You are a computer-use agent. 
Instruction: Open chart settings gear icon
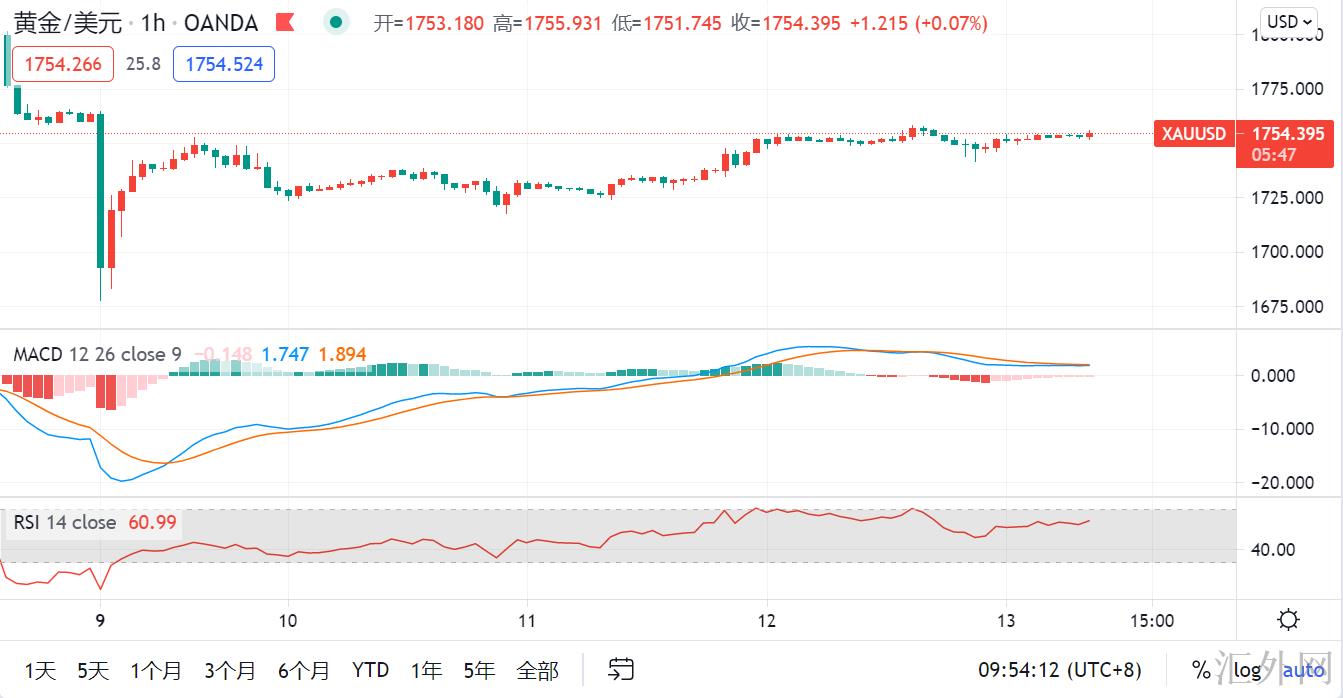point(1289,620)
